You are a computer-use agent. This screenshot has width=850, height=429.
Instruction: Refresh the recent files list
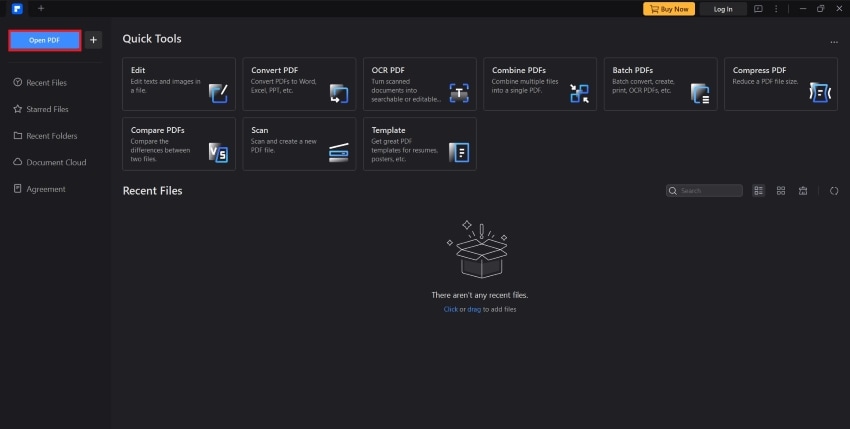pos(834,190)
